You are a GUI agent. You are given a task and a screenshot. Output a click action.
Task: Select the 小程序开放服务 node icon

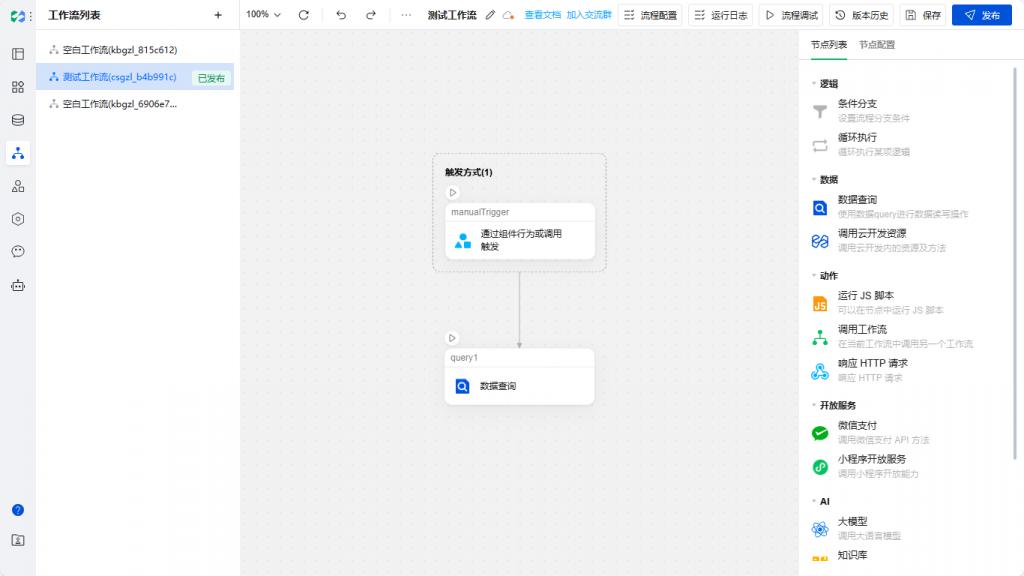pyautogui.click(x=820, y=467)
